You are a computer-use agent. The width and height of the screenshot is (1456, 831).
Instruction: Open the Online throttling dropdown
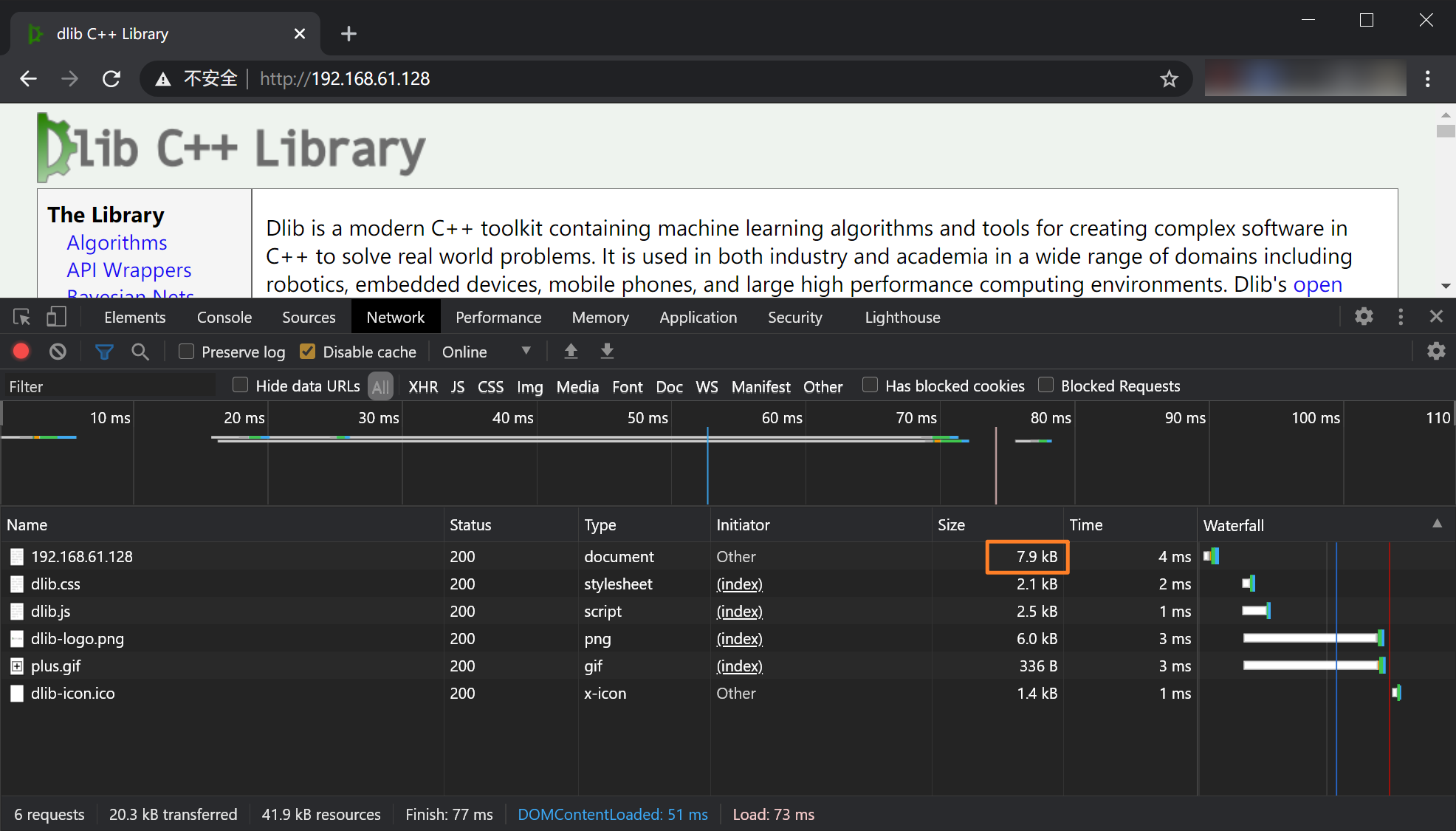click(487, 352)
